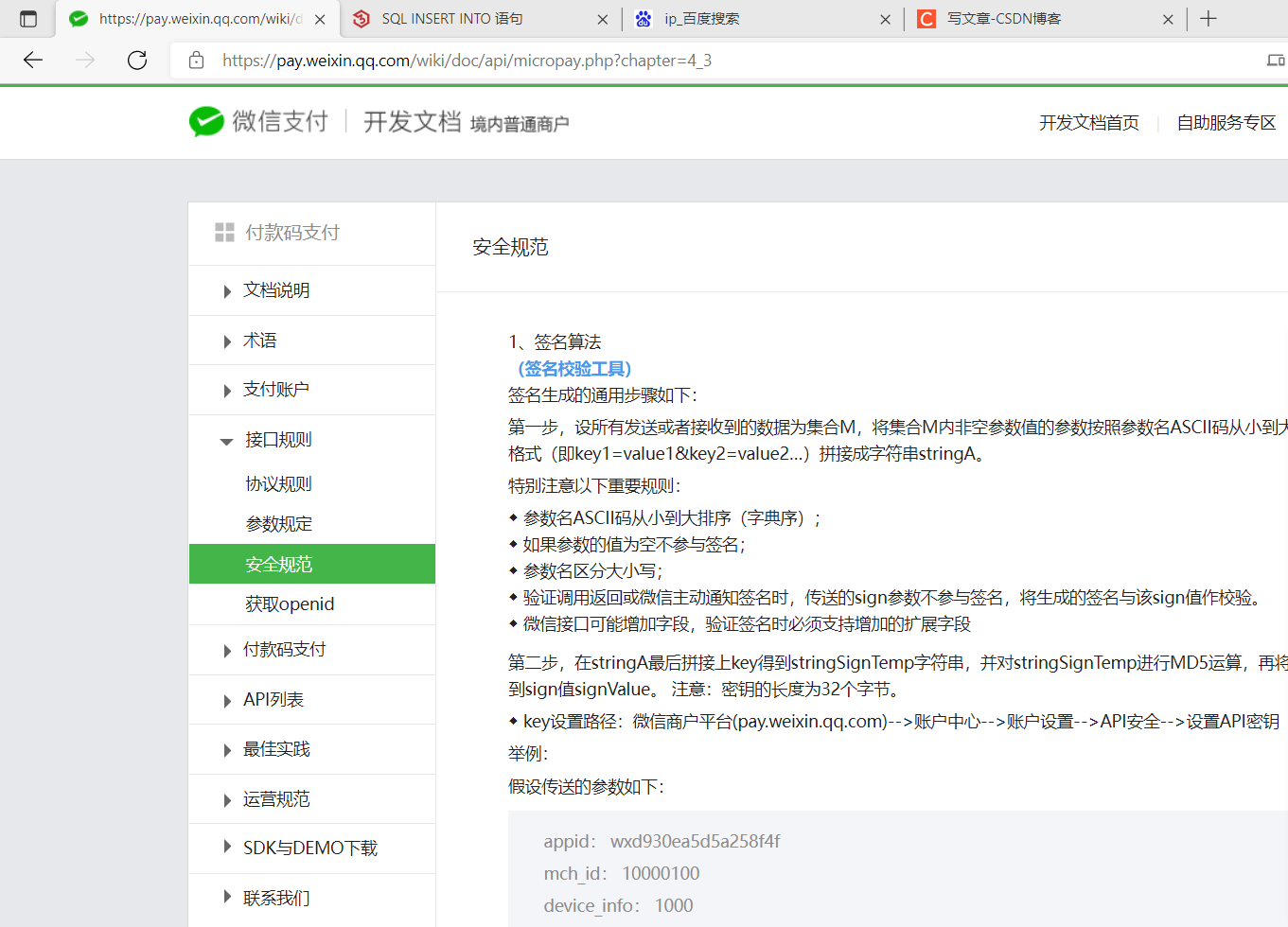Click the browser back arrow
1288x927 pixels.
click(x=33, y=61)
